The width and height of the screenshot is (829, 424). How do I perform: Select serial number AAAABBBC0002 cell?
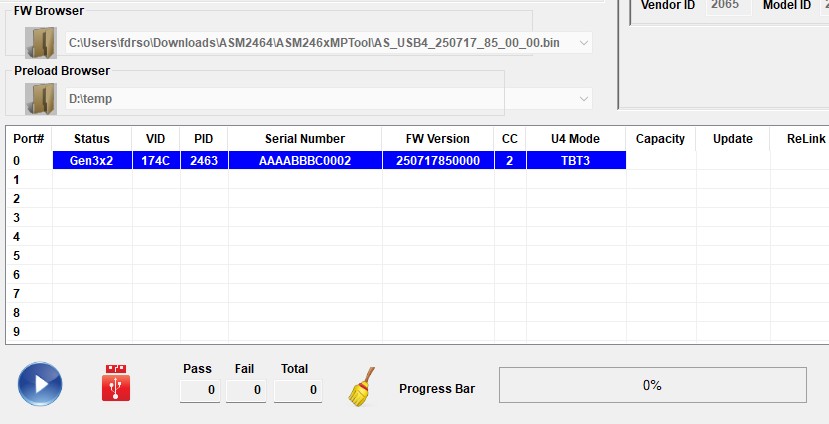(304, 160)
